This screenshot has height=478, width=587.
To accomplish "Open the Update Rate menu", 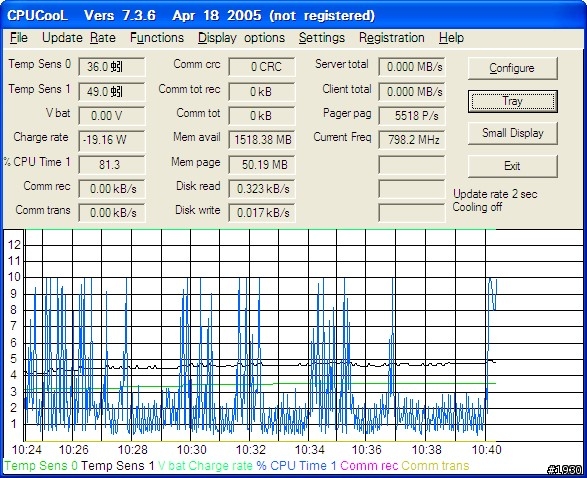I will tap(79, 38).
